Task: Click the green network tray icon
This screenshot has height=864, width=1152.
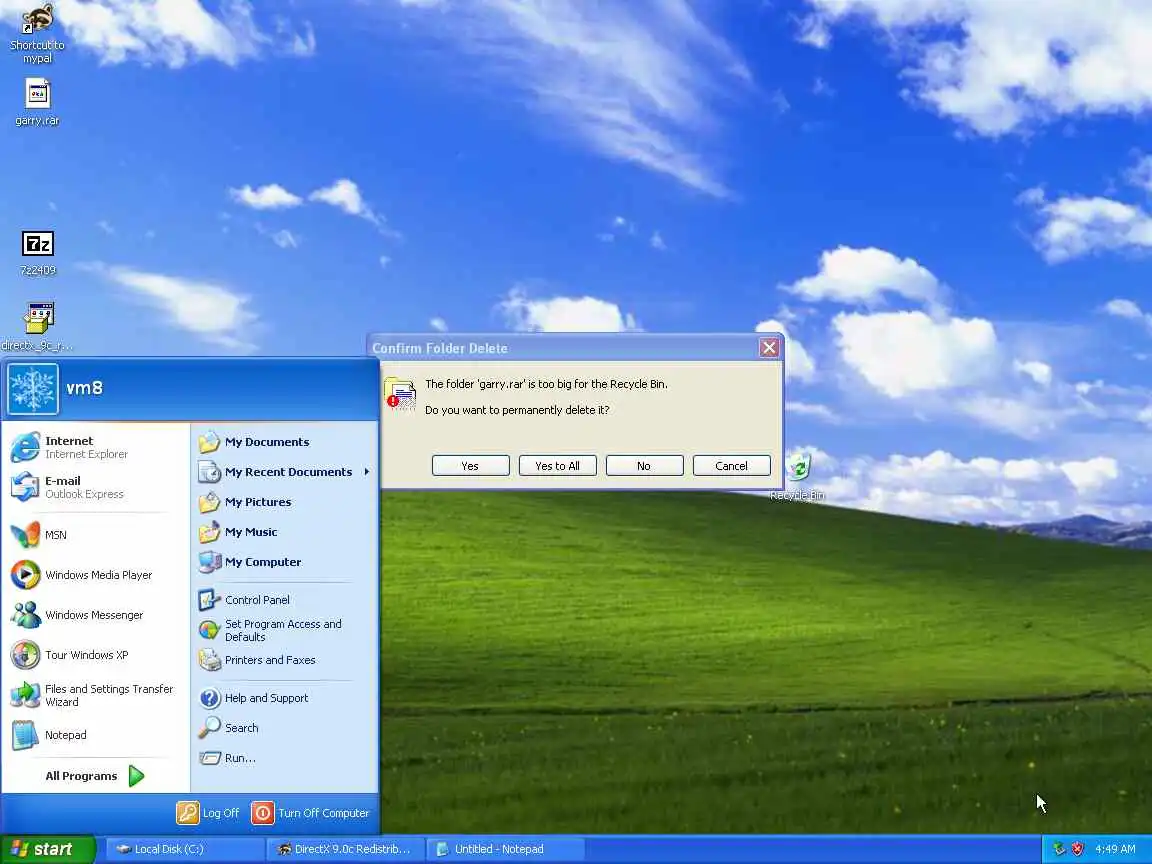Action: (1059, 849)
